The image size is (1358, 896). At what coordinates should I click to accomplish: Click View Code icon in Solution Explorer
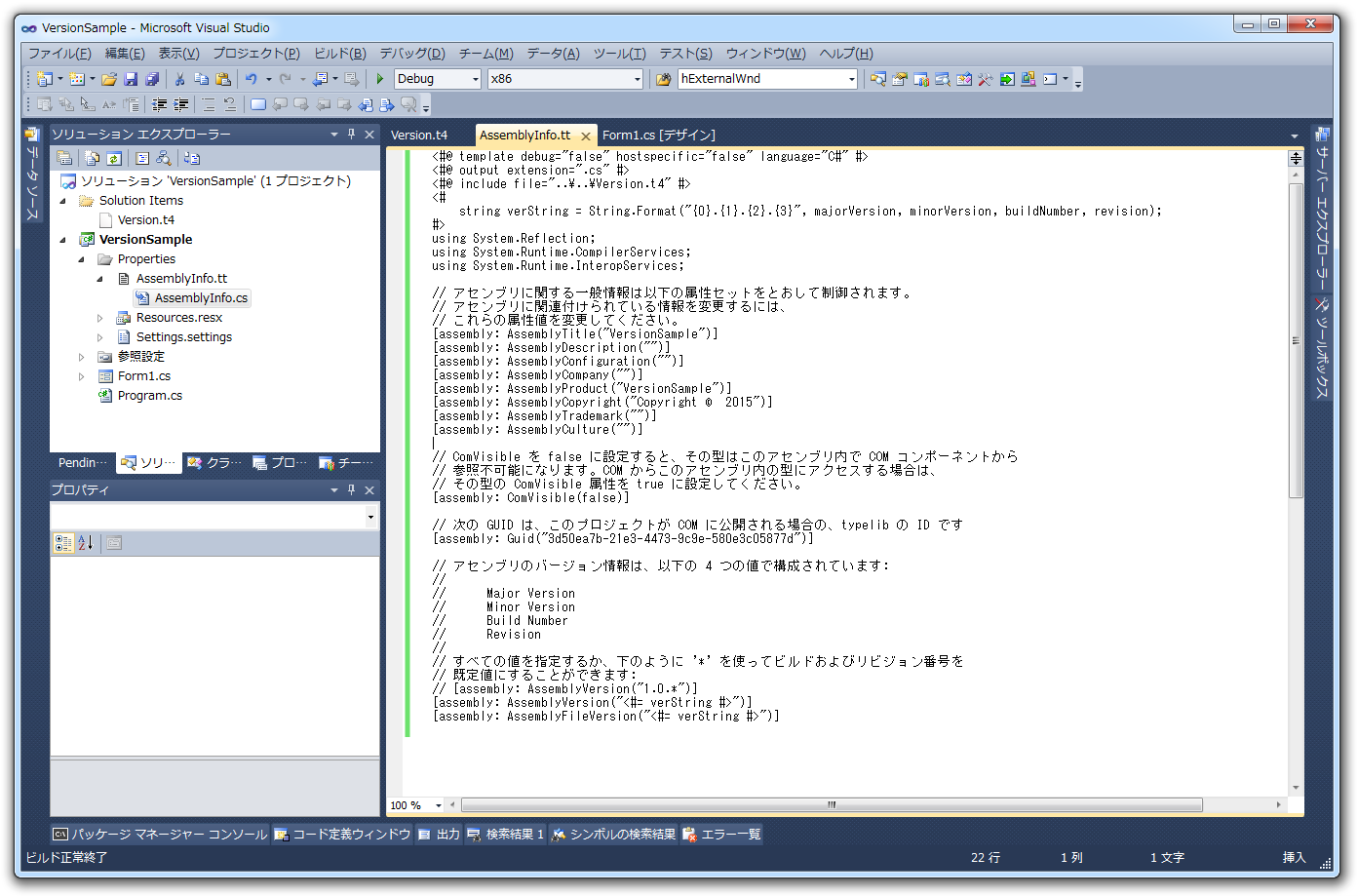coord(142,158)
